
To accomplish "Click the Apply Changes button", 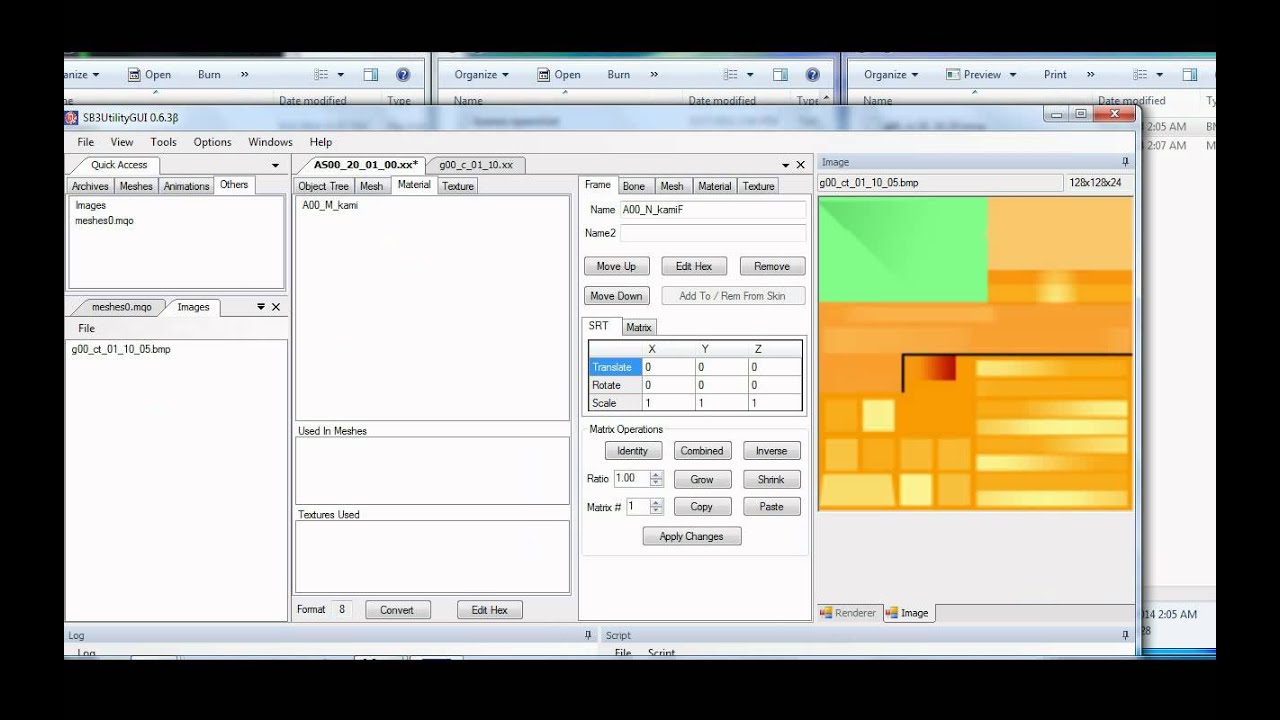I will 691,537.
